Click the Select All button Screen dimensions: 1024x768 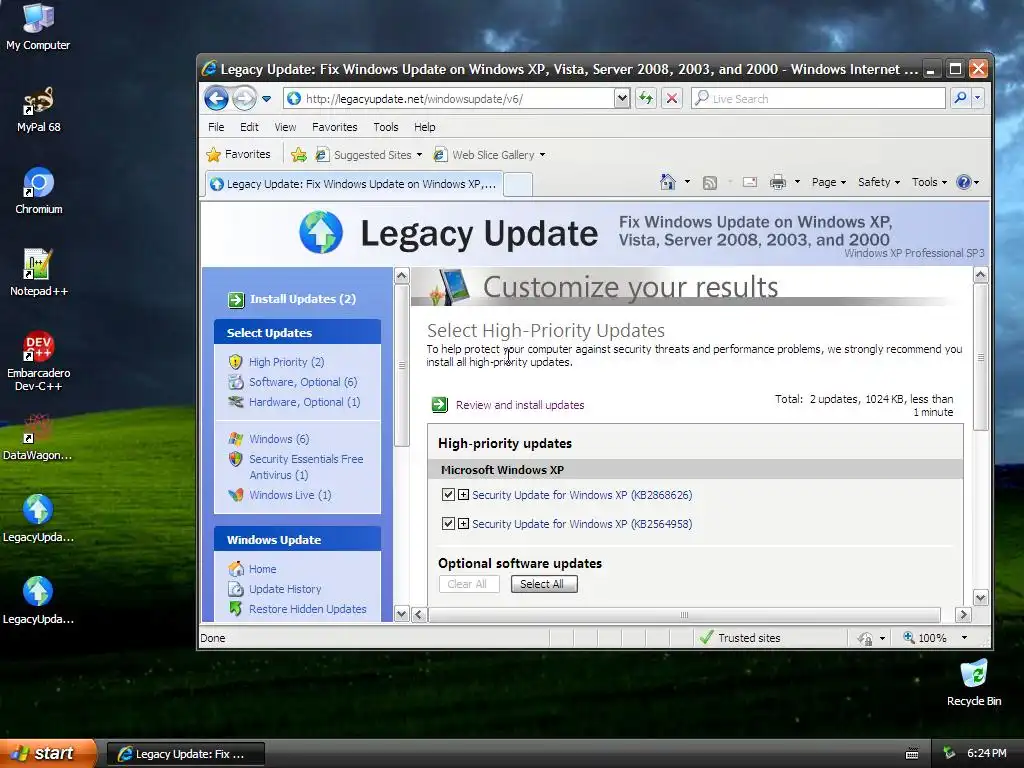tap(544, 584)
